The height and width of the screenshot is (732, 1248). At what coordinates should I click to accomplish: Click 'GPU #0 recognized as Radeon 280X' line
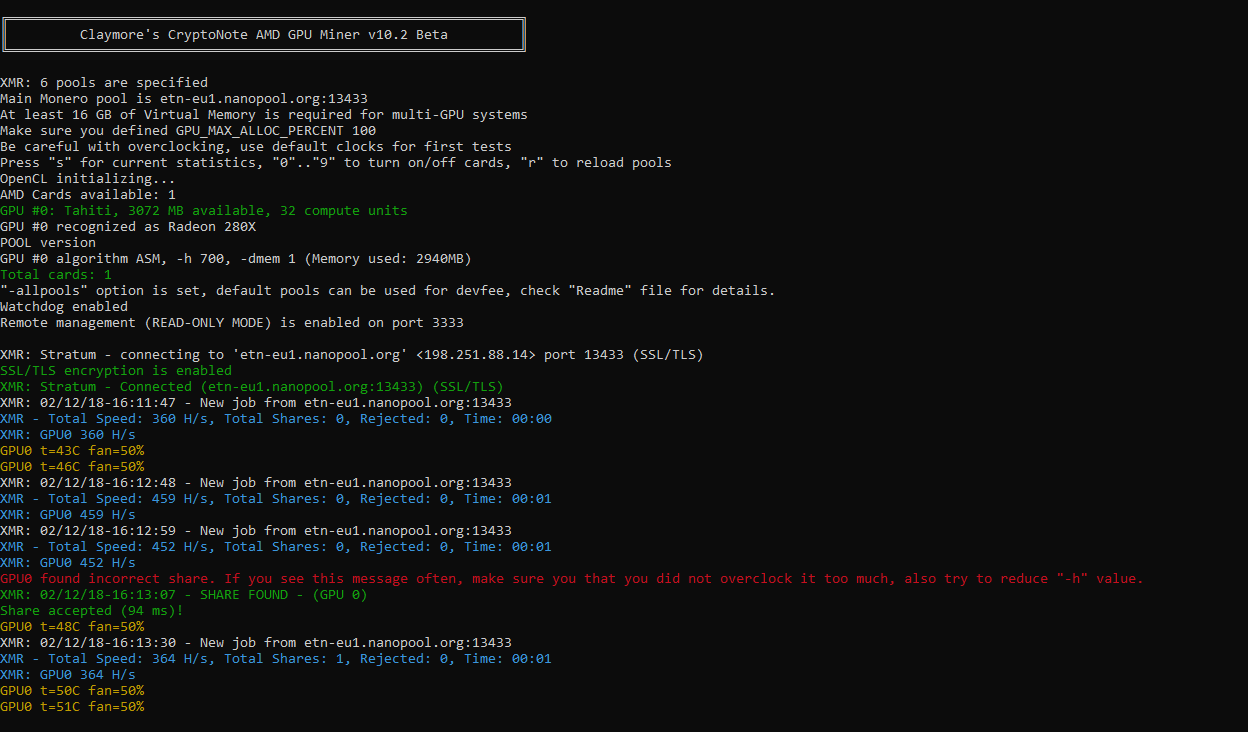tap(128, 227)
